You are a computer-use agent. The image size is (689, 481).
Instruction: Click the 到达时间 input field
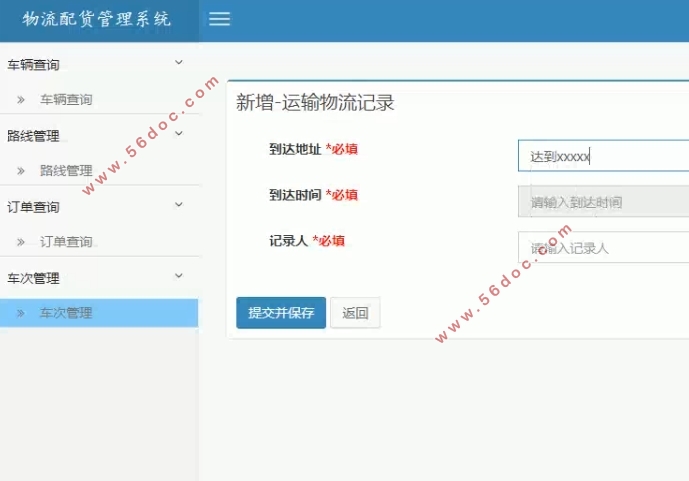[603, 202]
